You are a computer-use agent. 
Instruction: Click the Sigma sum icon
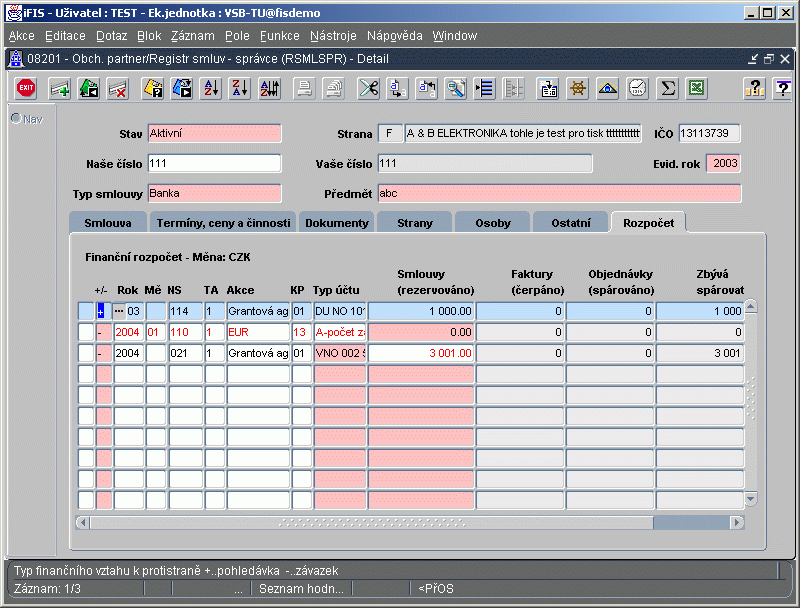click(x=668, y=88)
